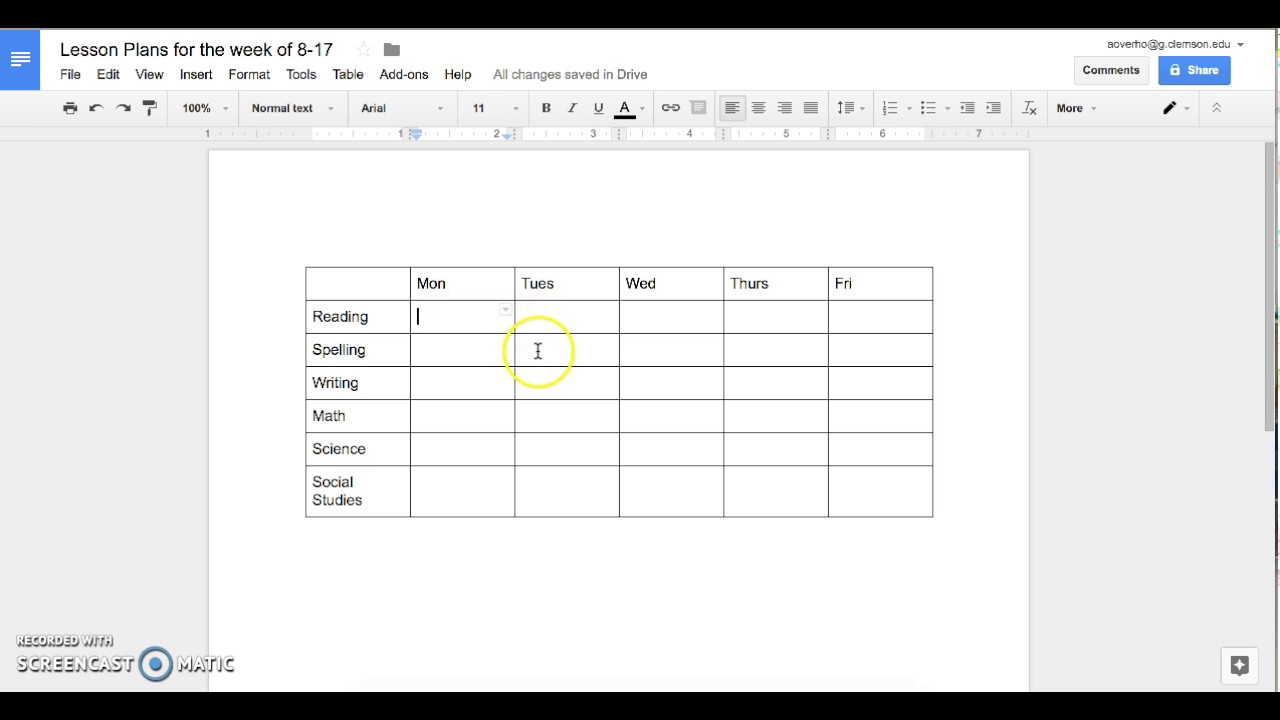Star the document
Image resolution: width=1280 pixels, height=720 pixels.
364,49
